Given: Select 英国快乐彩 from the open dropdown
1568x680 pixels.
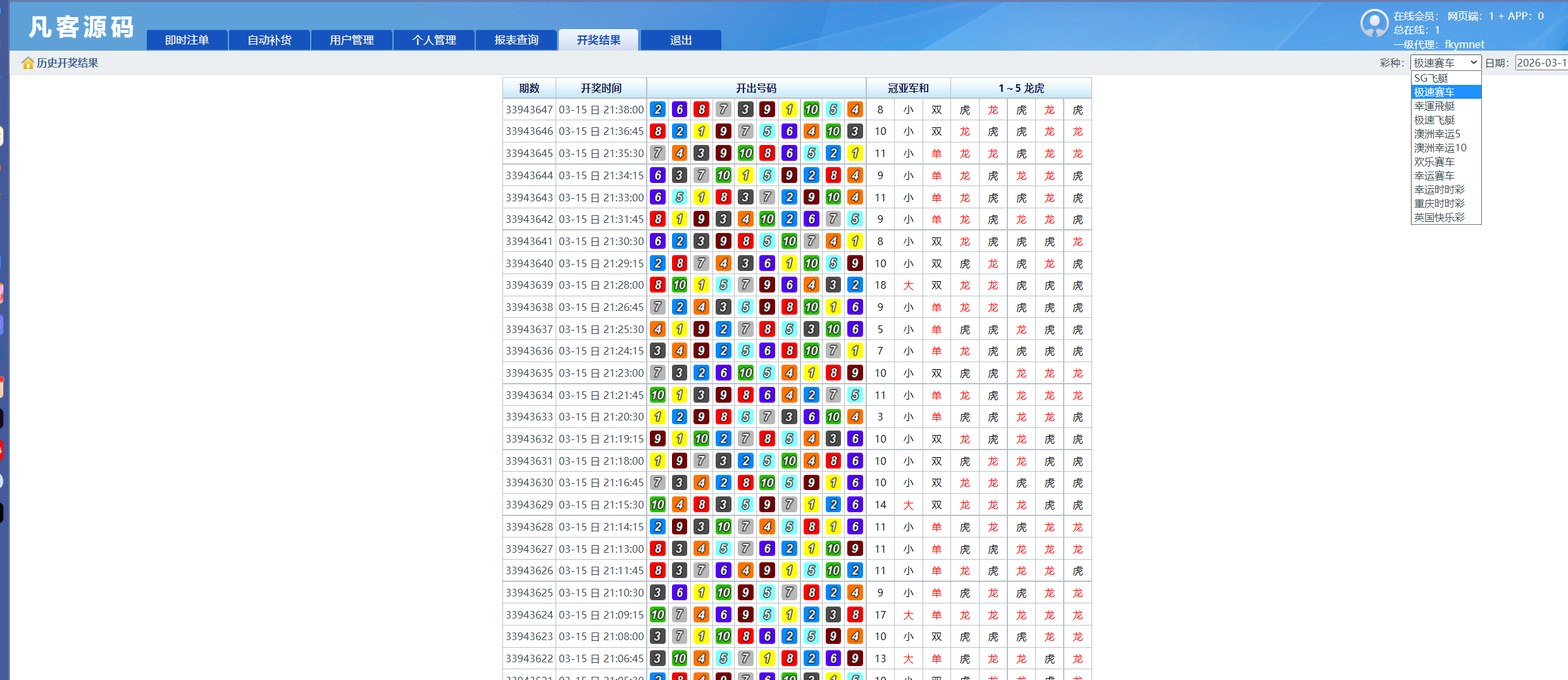Looking at the screenshot, I should tap(1440, 217).
